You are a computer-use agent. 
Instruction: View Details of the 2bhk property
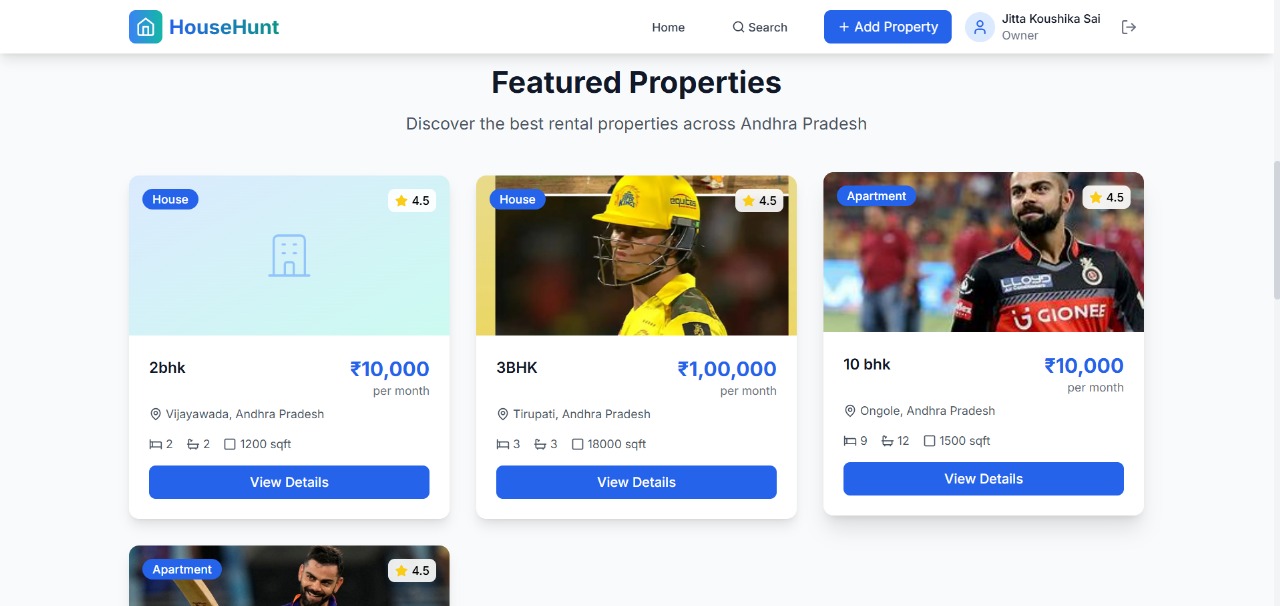289,482
